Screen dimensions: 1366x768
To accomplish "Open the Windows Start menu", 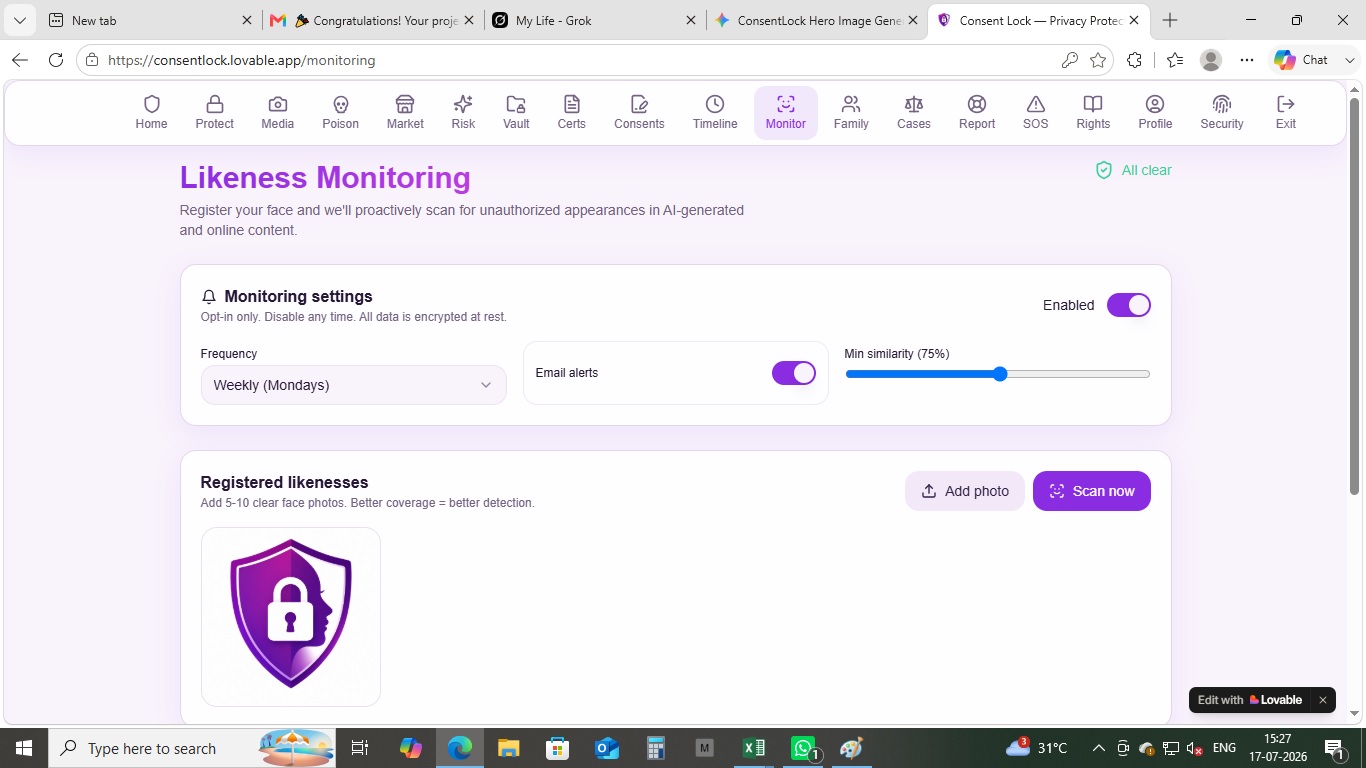I will [23, 748].
